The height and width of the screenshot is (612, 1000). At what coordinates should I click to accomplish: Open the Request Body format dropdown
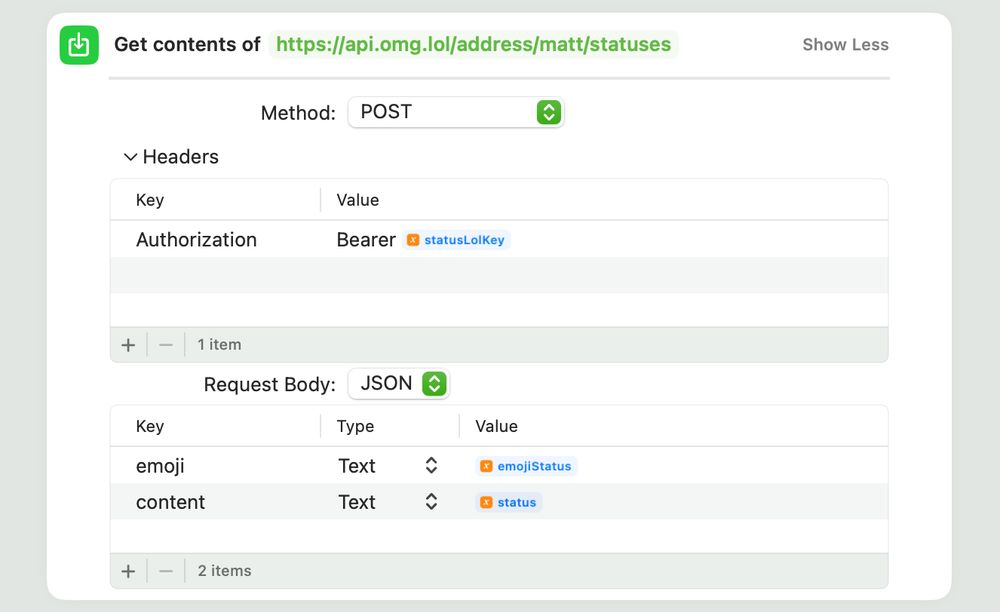pyautogui.click(x=398, y=383)
